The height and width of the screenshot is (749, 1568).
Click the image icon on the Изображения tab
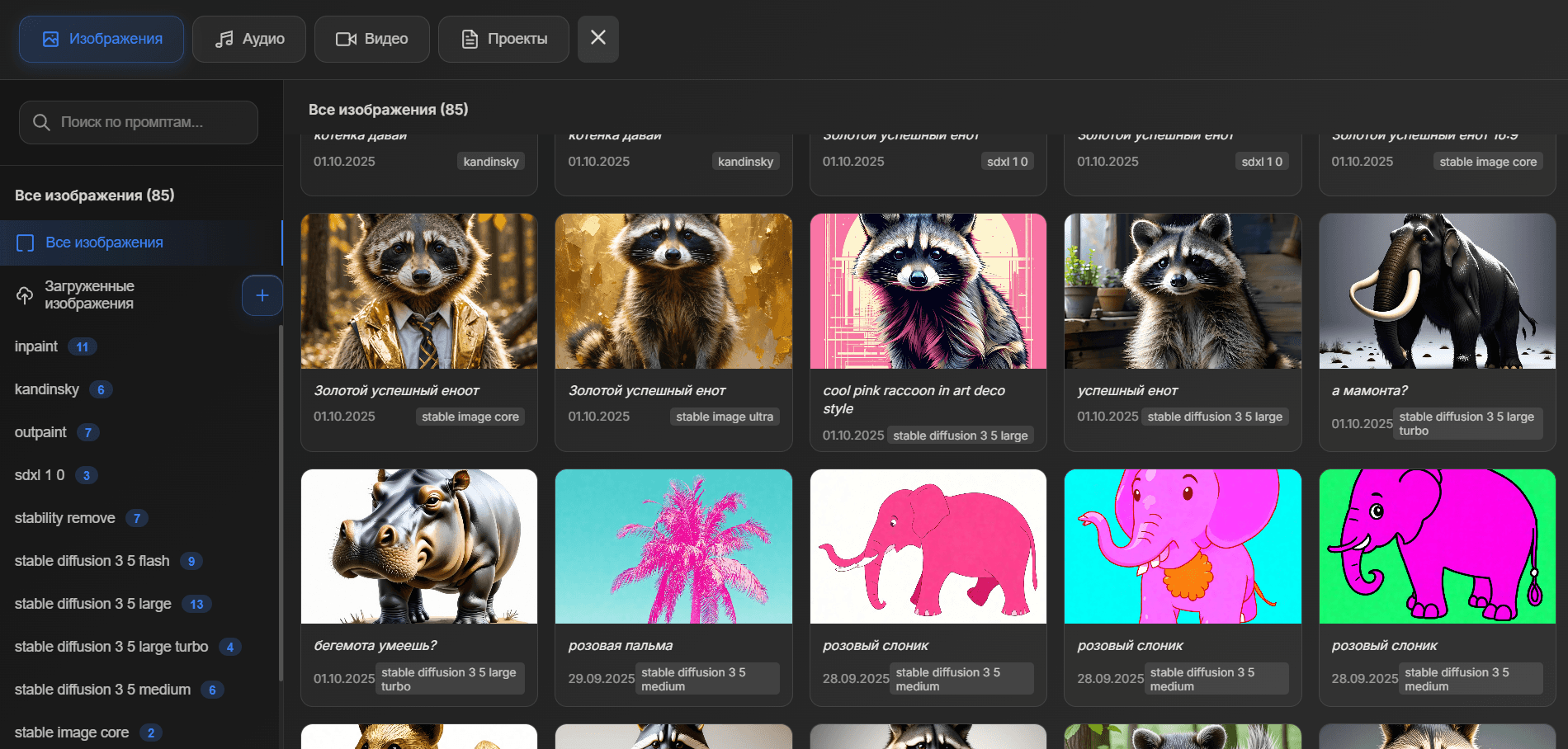pos(50,39)
